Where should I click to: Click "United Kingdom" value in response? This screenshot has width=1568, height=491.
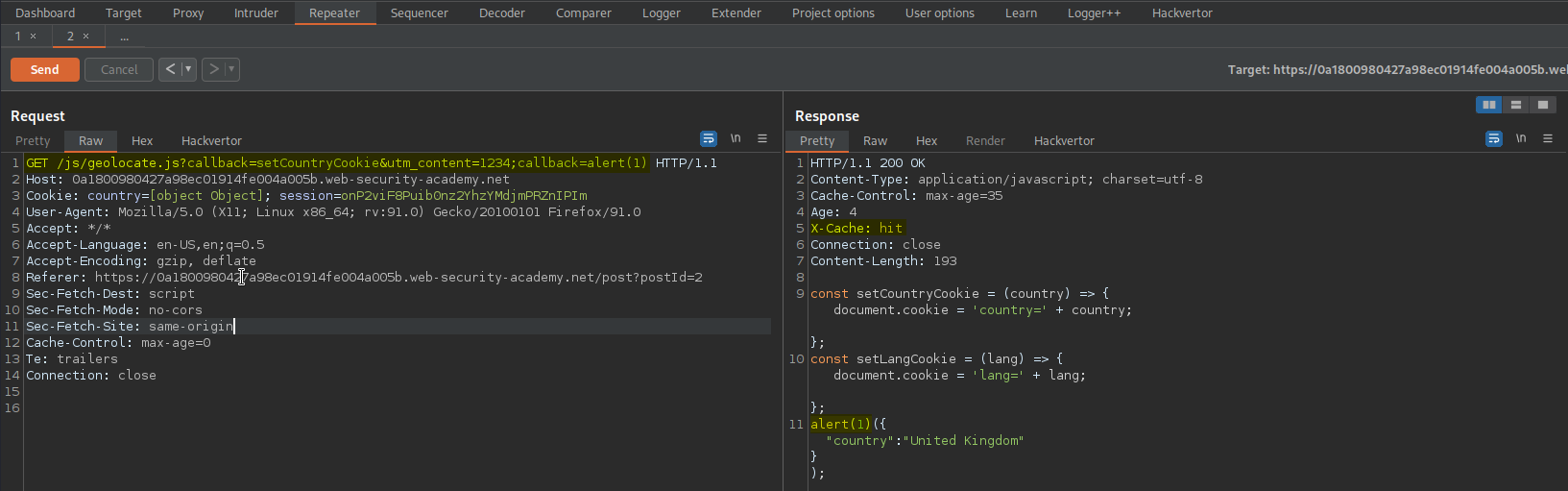click(x=963, y=441)
